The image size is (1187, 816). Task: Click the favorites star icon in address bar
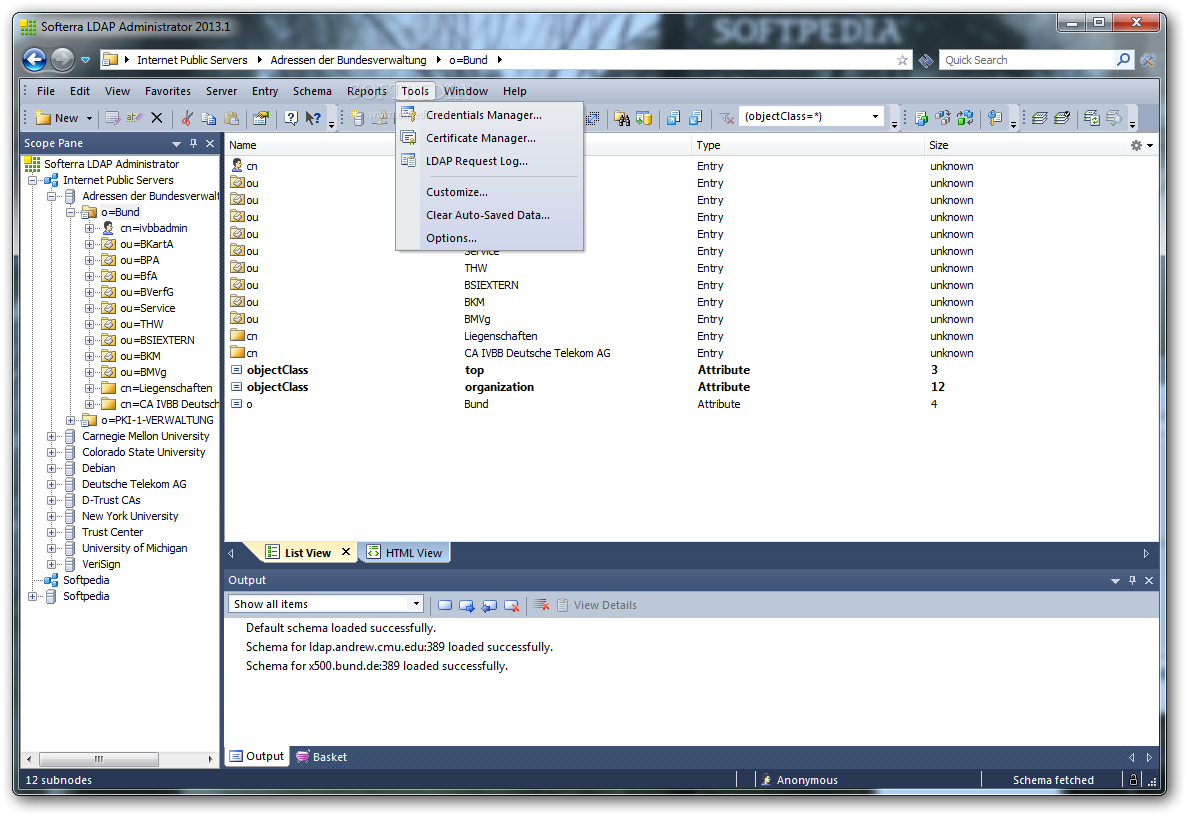coord(902,60)
